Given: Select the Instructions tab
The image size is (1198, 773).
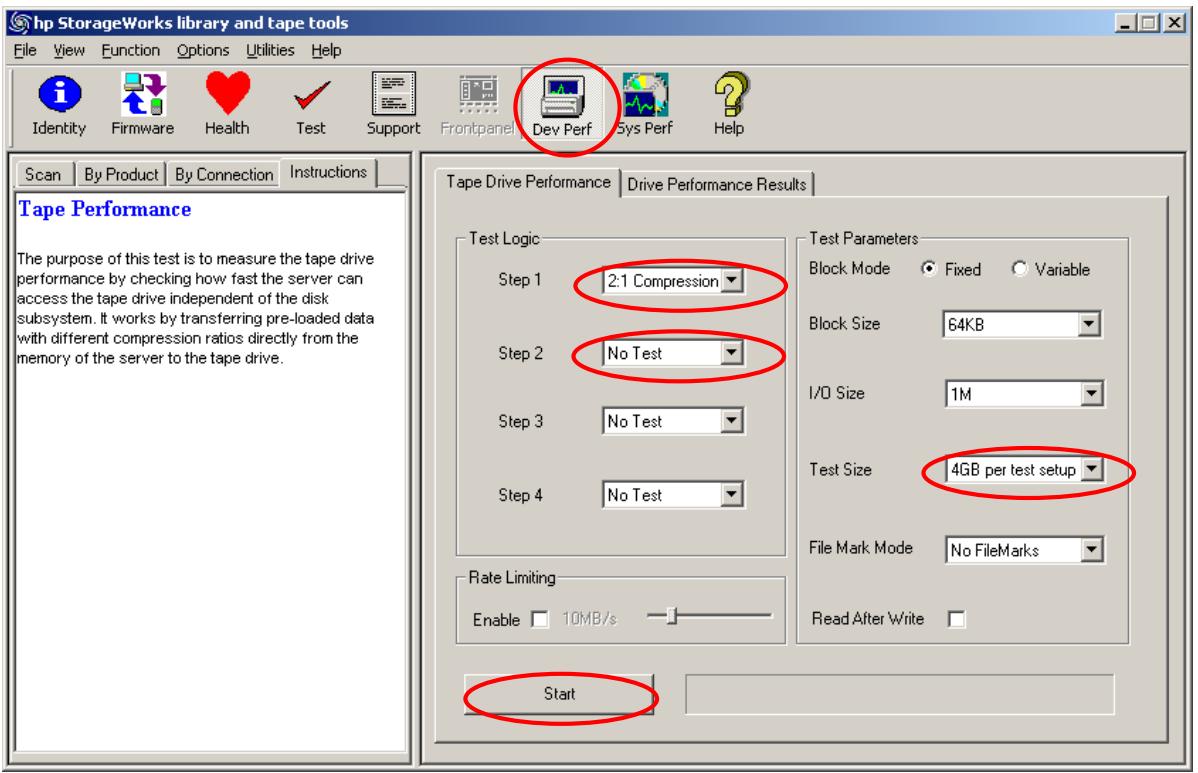Looking at the screenshot, I should tap(329, 173).
